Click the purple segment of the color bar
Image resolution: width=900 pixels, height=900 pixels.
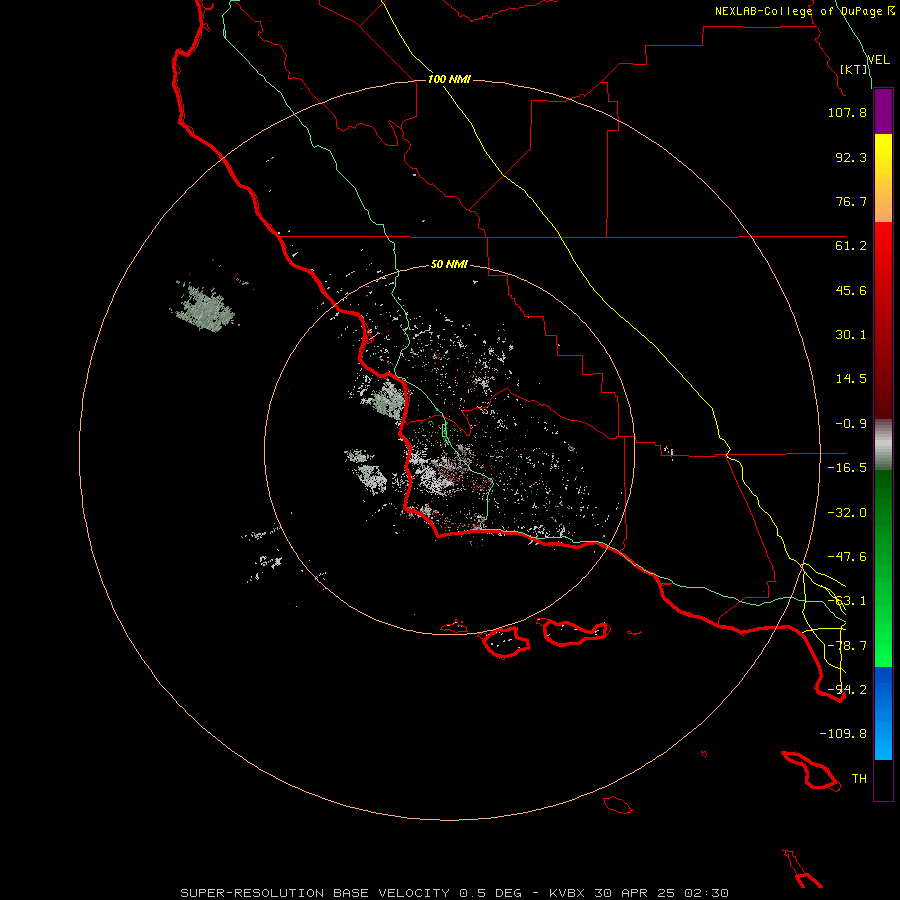click(883, 111)
